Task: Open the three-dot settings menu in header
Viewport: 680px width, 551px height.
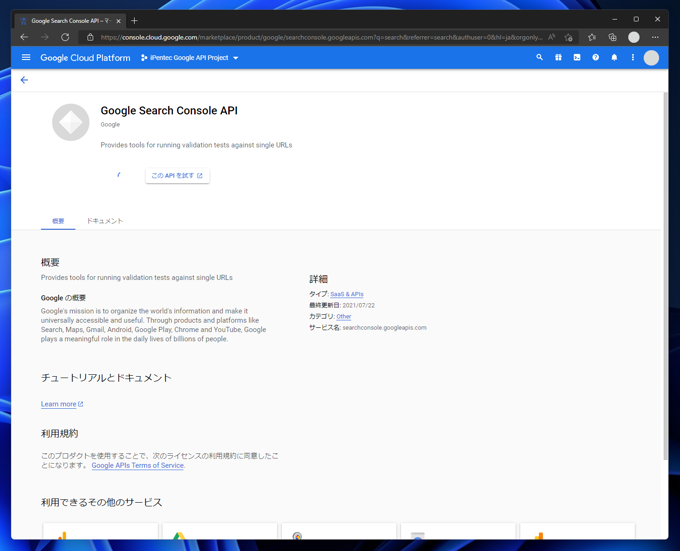Action: tap(633, 57)
